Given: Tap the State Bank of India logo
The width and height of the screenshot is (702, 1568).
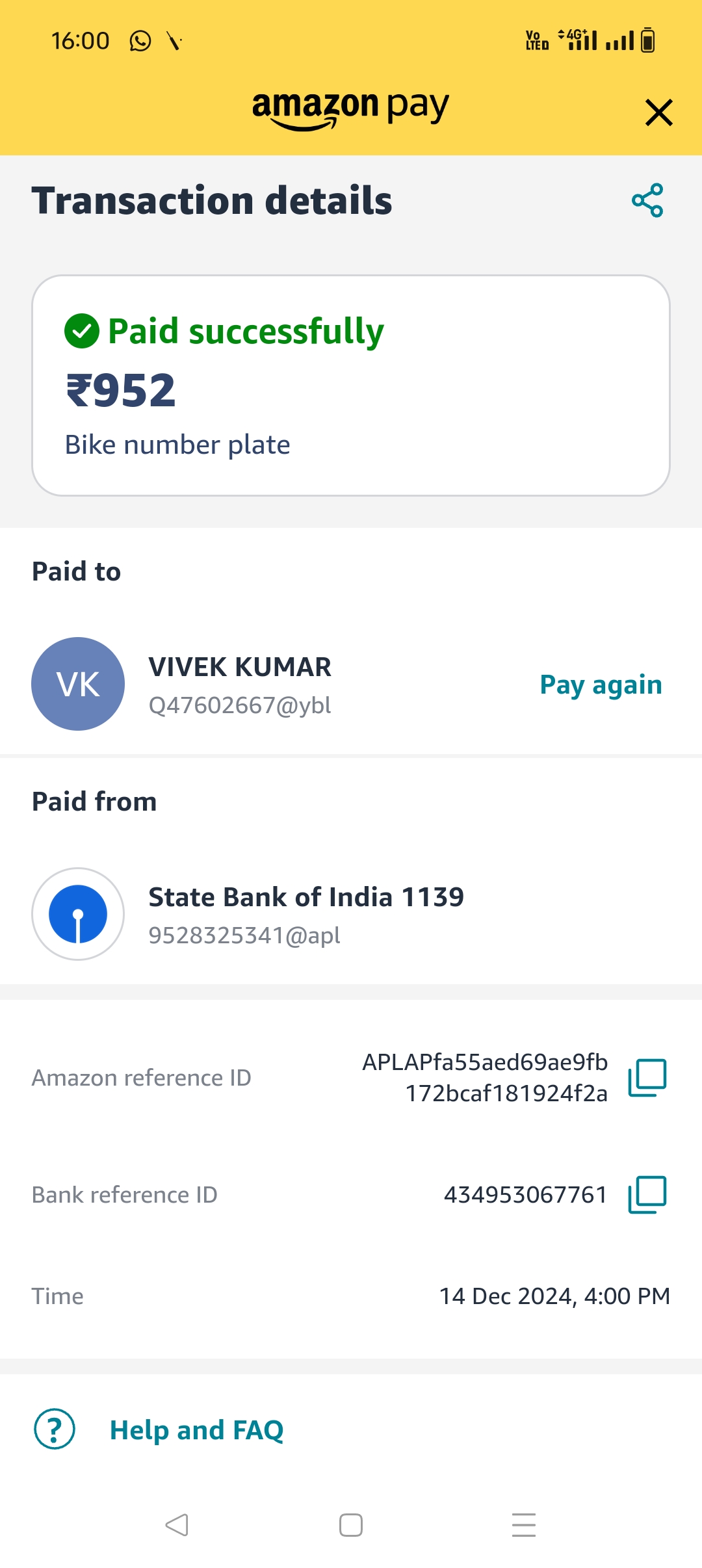Looking at the screenshot, I should click(x=78, y=914).
